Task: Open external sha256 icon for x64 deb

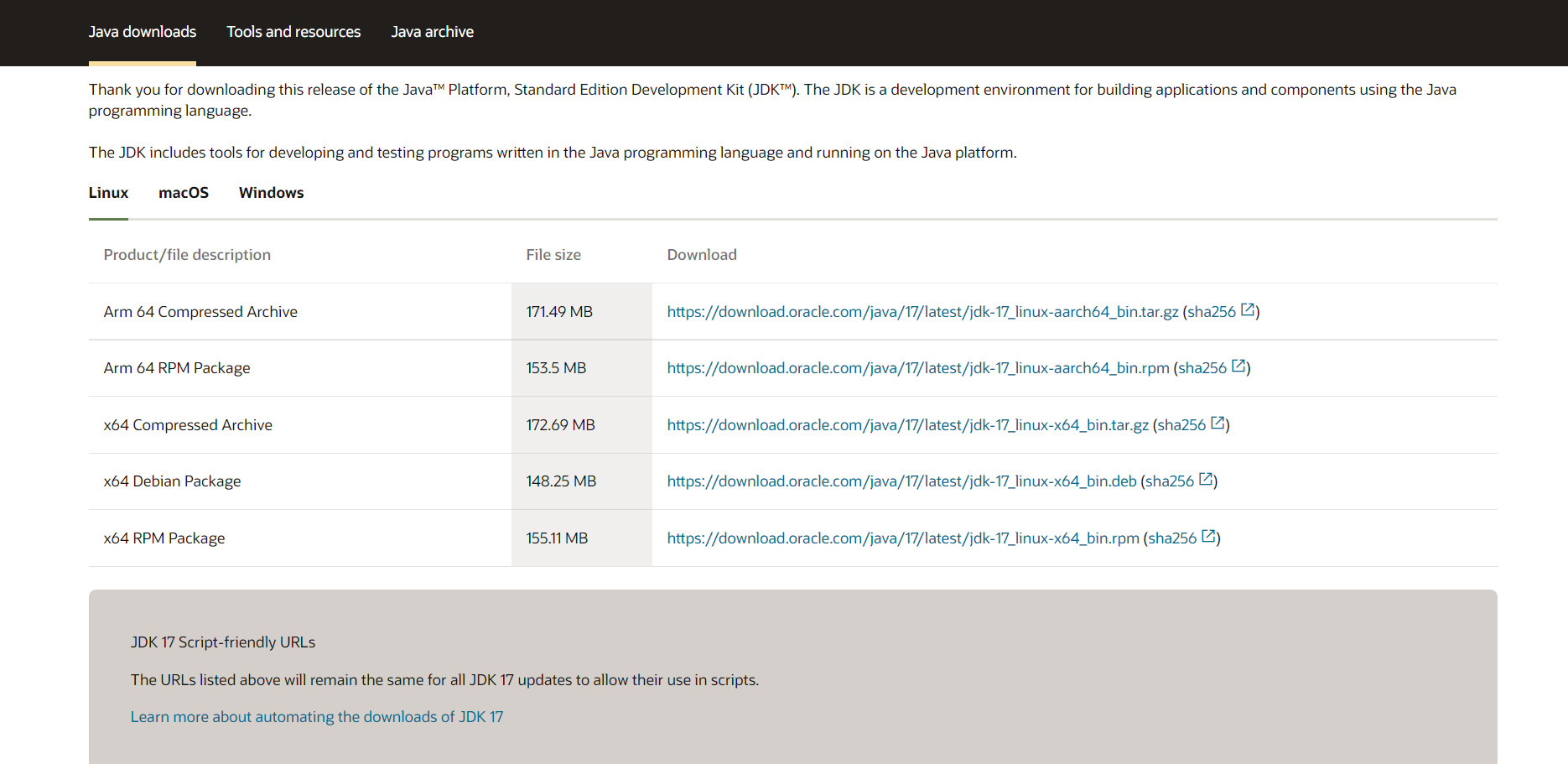Action: click(1206, 480)
